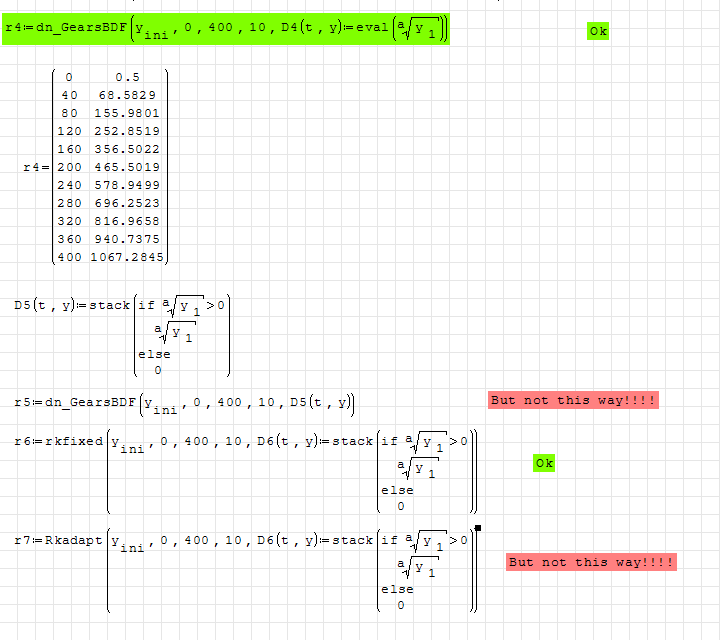Click the green Ok label beside r6
The height and width of the screenshot is (640, 720).
point(543,463)
